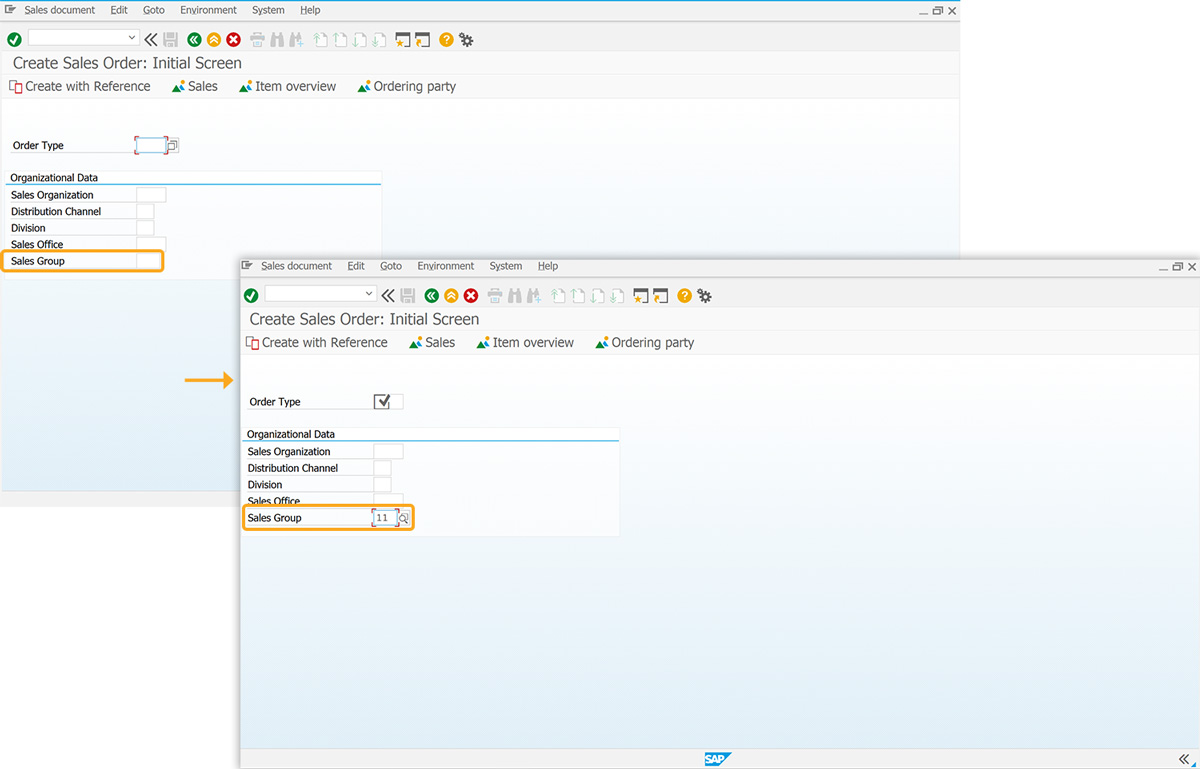Click Create New Session icon in front window
1200x769 pixels.
point(640,296)
